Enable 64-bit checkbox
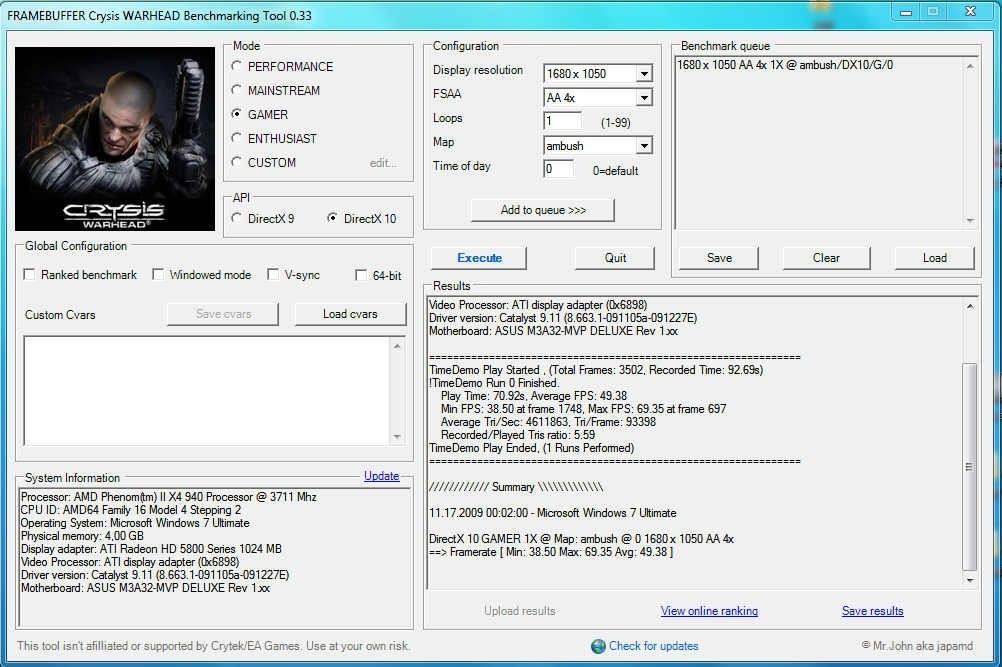1002x667 pixels. pos(361,275)
